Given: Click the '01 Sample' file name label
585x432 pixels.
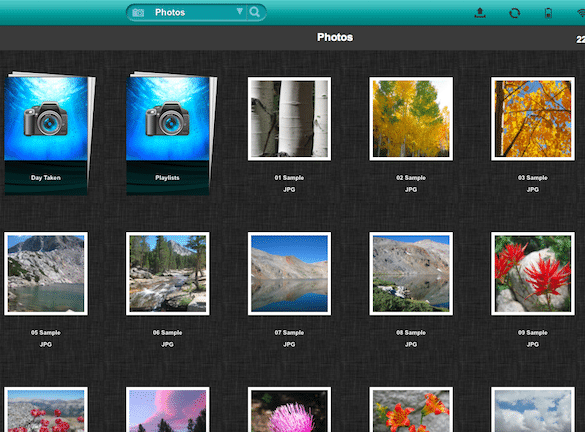Looking at the screenshot, I should [289, 178].
